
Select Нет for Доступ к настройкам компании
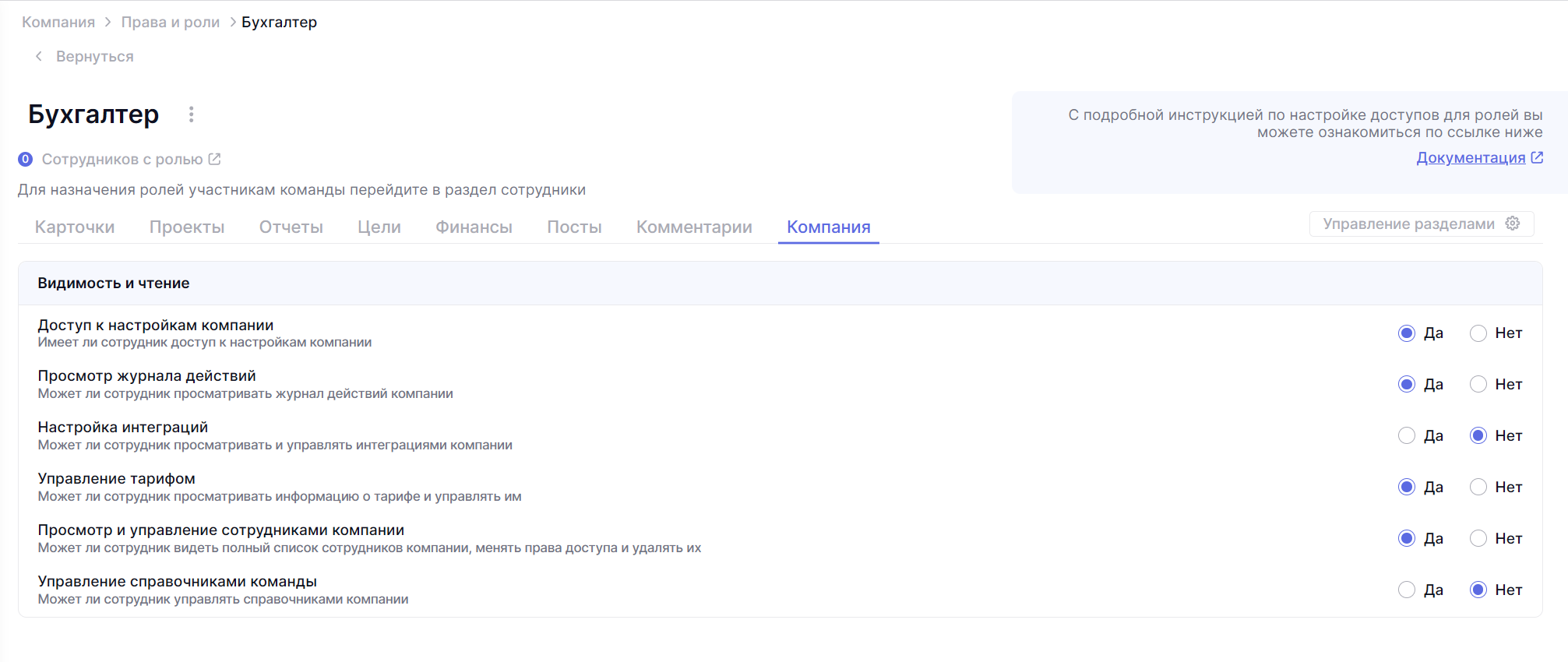(1478, 333)
